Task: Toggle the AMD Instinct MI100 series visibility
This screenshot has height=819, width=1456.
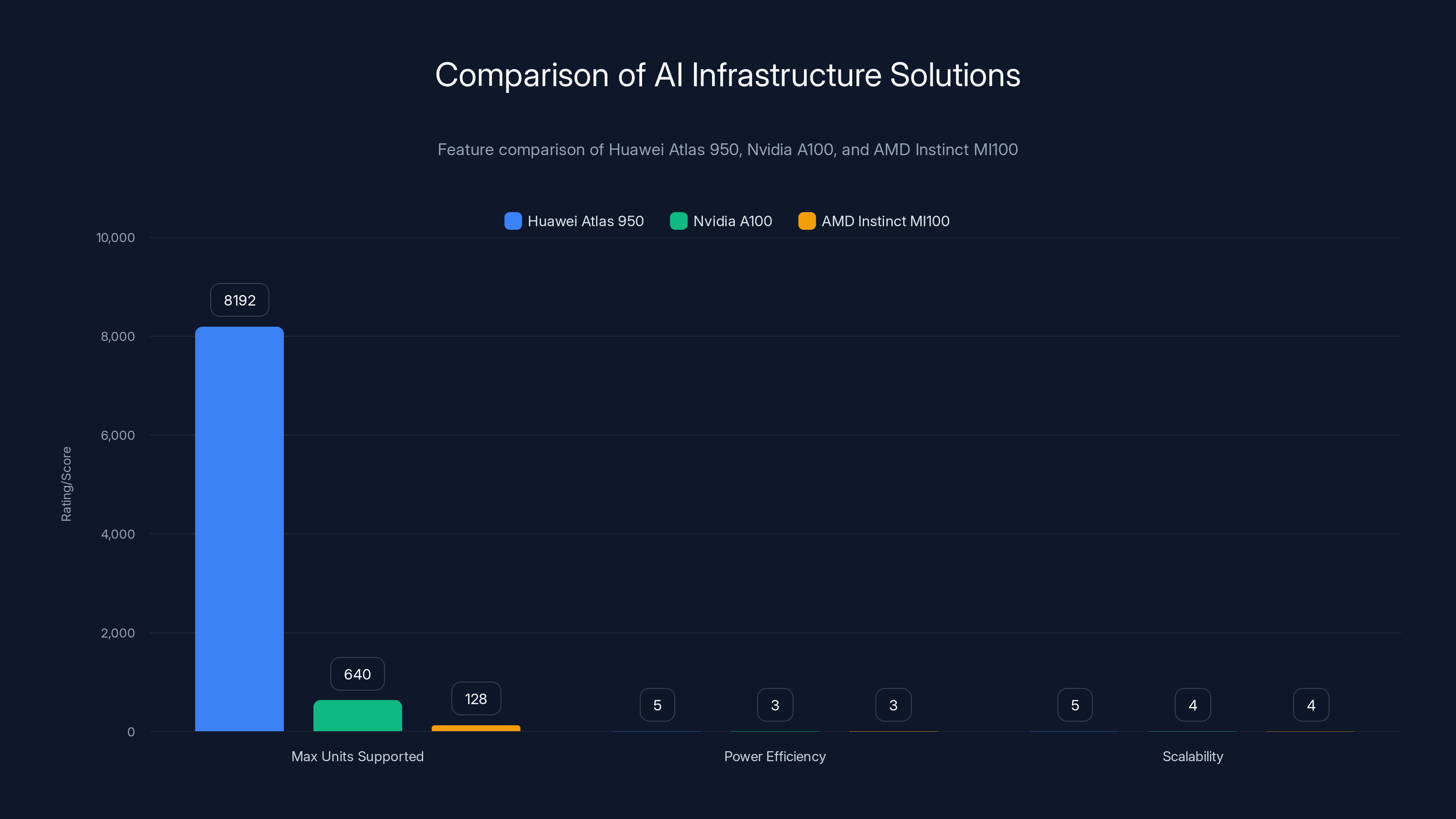Action: pos(885,221)
